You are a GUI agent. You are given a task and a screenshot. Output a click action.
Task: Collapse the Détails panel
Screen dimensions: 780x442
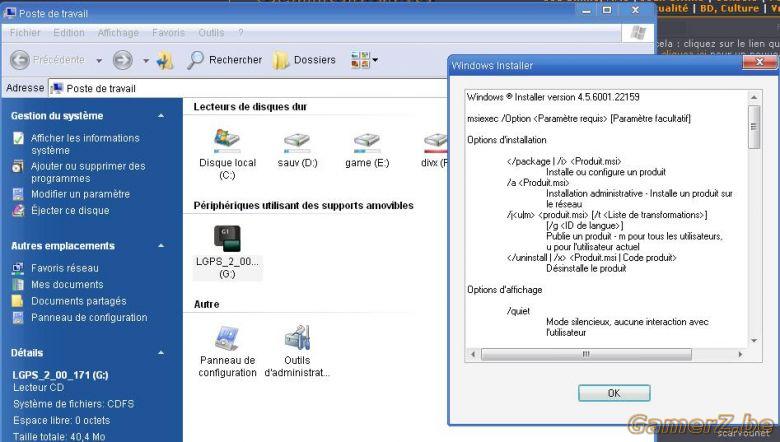(x=161, y=353)
